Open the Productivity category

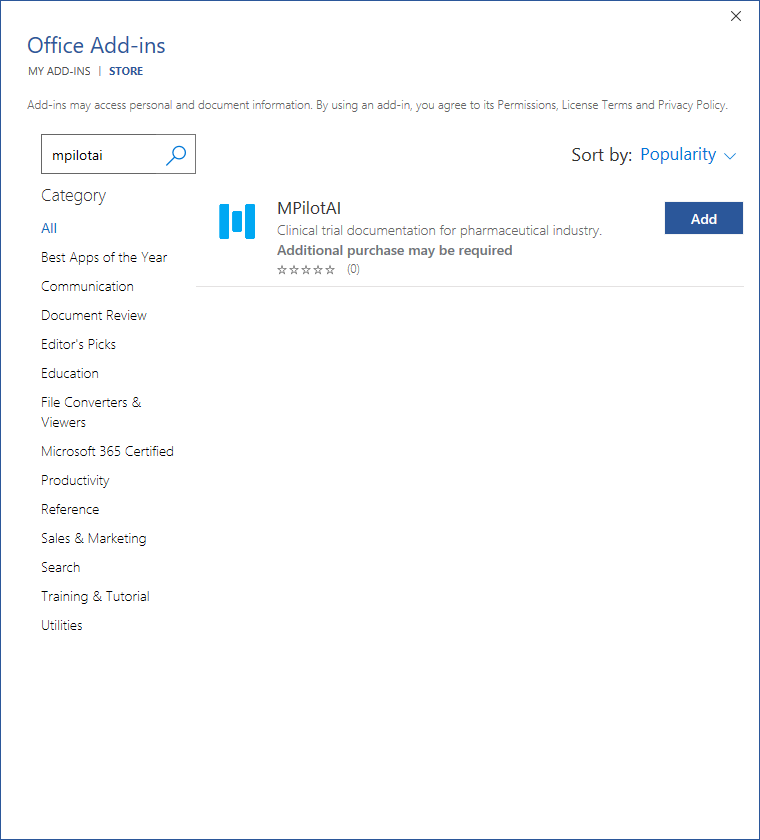75,480
